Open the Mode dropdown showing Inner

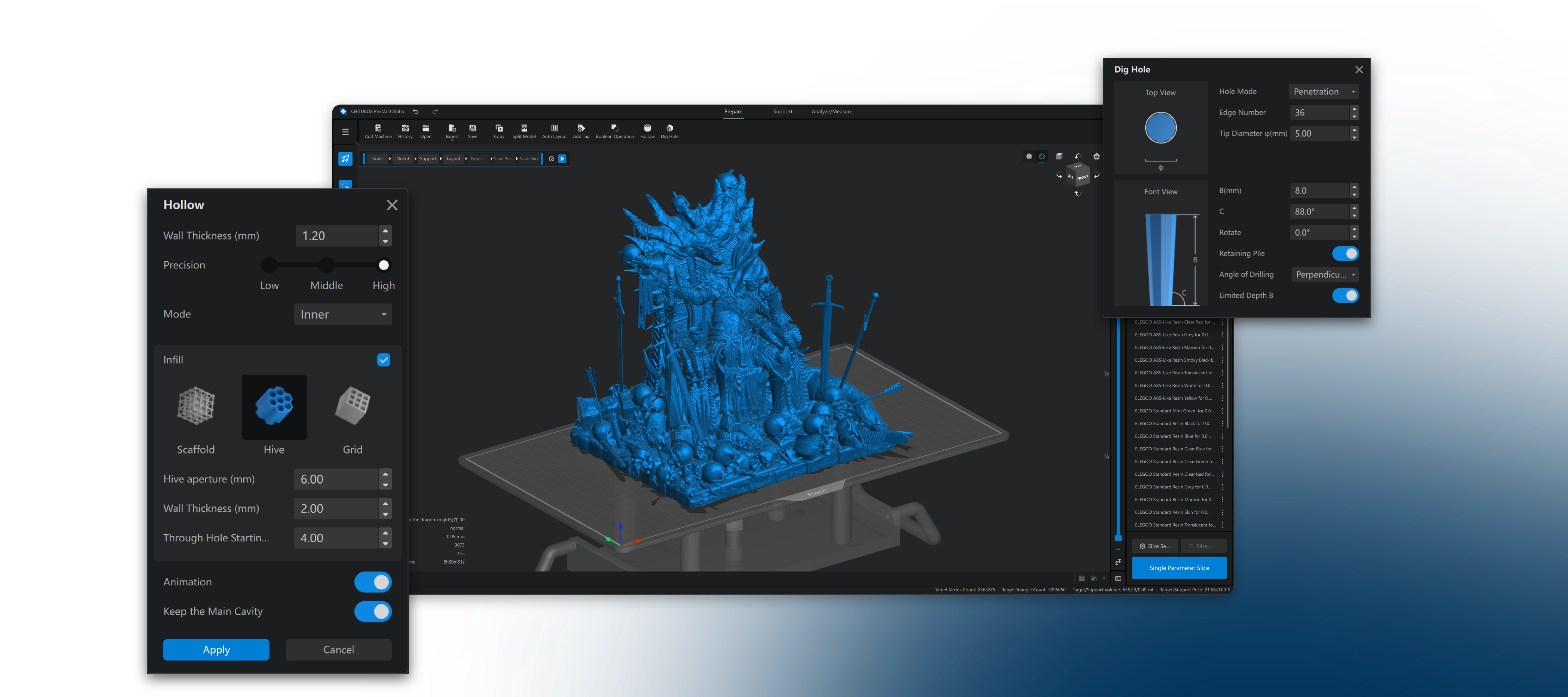point(343,314)
